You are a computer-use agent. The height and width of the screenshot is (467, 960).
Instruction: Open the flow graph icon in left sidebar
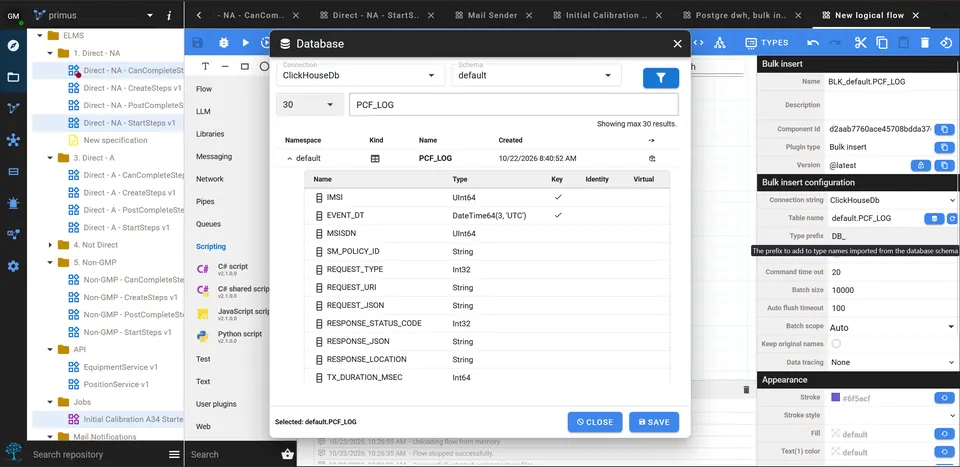pyautogui.click(x=13, y=108)
